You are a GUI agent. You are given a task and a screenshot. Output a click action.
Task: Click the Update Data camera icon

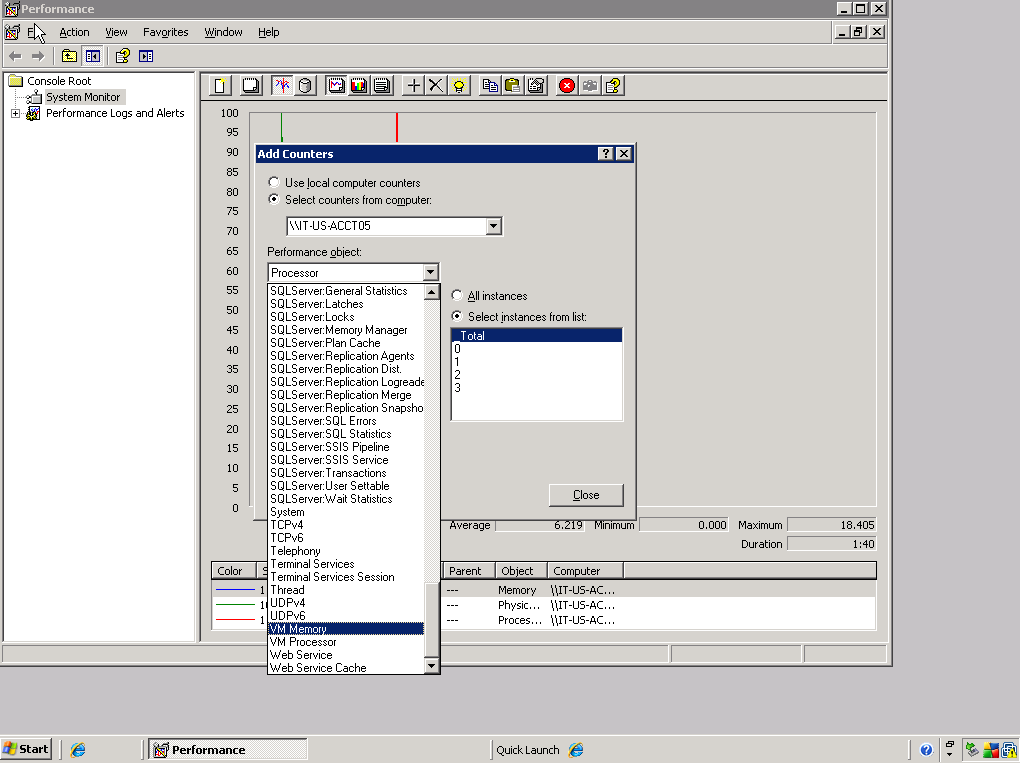[x=590, y=86]
